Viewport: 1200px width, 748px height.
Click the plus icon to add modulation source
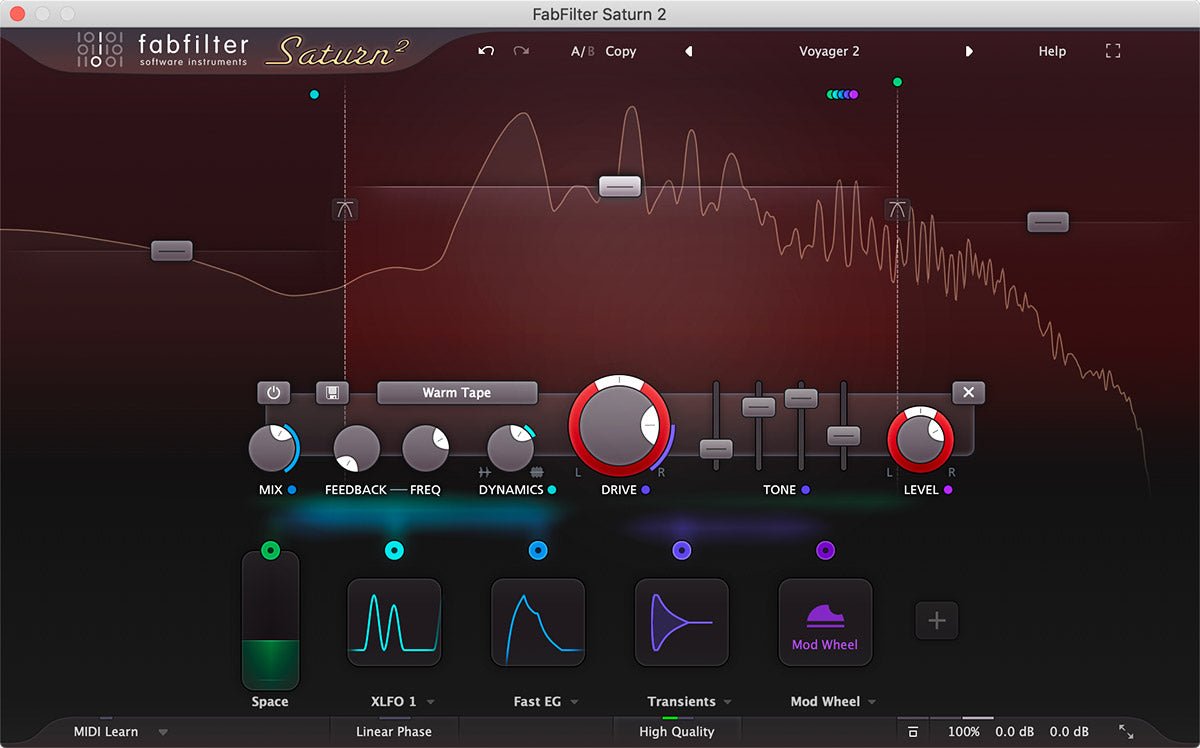pyautogui.click(x=937, y=621)
